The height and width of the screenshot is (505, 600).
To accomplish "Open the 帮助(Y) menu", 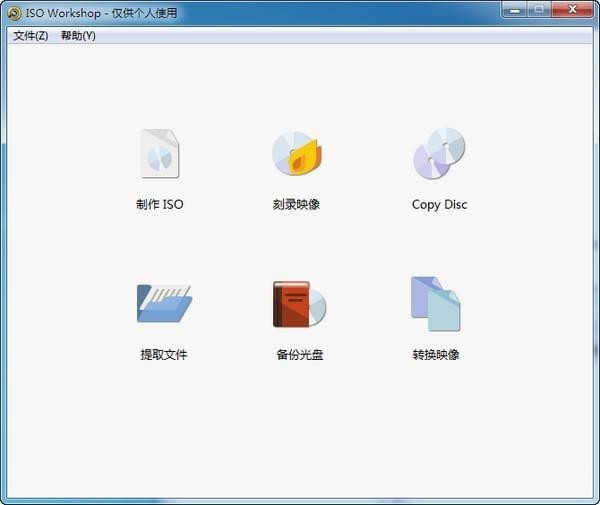I will (78, 35).
